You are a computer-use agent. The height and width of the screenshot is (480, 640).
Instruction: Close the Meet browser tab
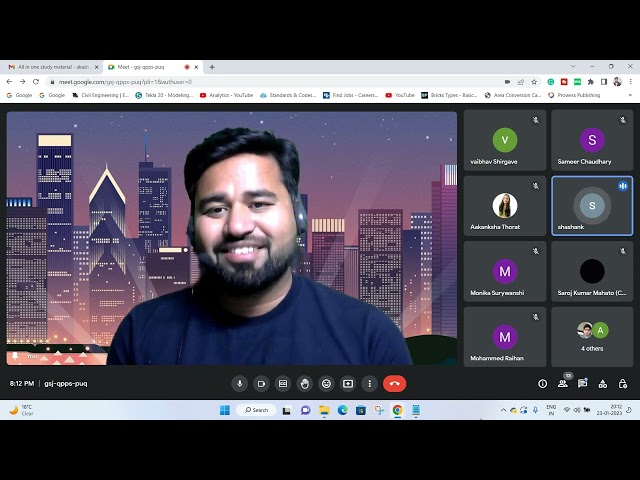tap(196, 67)
